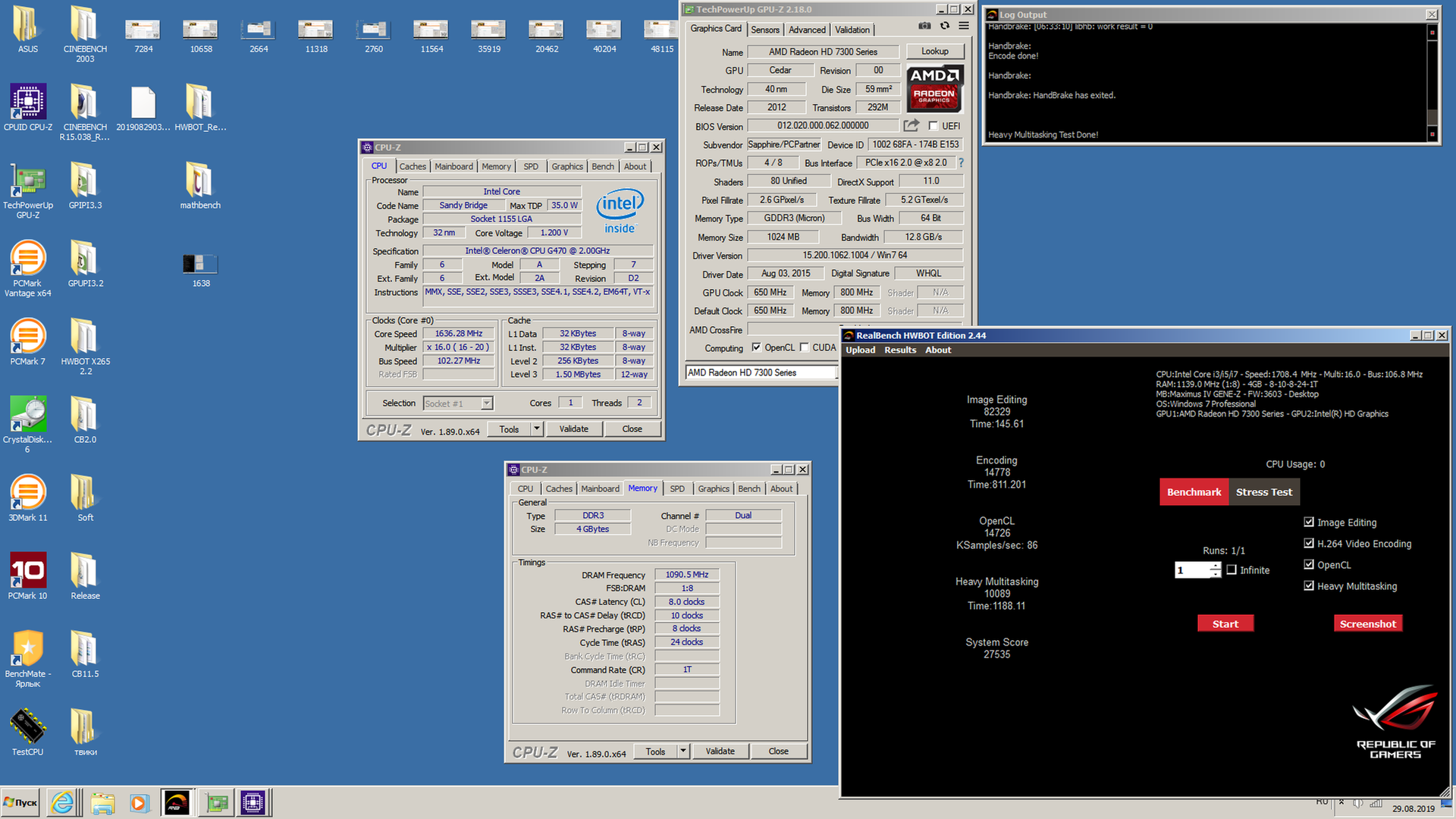Click the bus interface question mark in GPU-Z
Image resolution: width=1456 pixels, height=819 pixels.
pos(961,163)
